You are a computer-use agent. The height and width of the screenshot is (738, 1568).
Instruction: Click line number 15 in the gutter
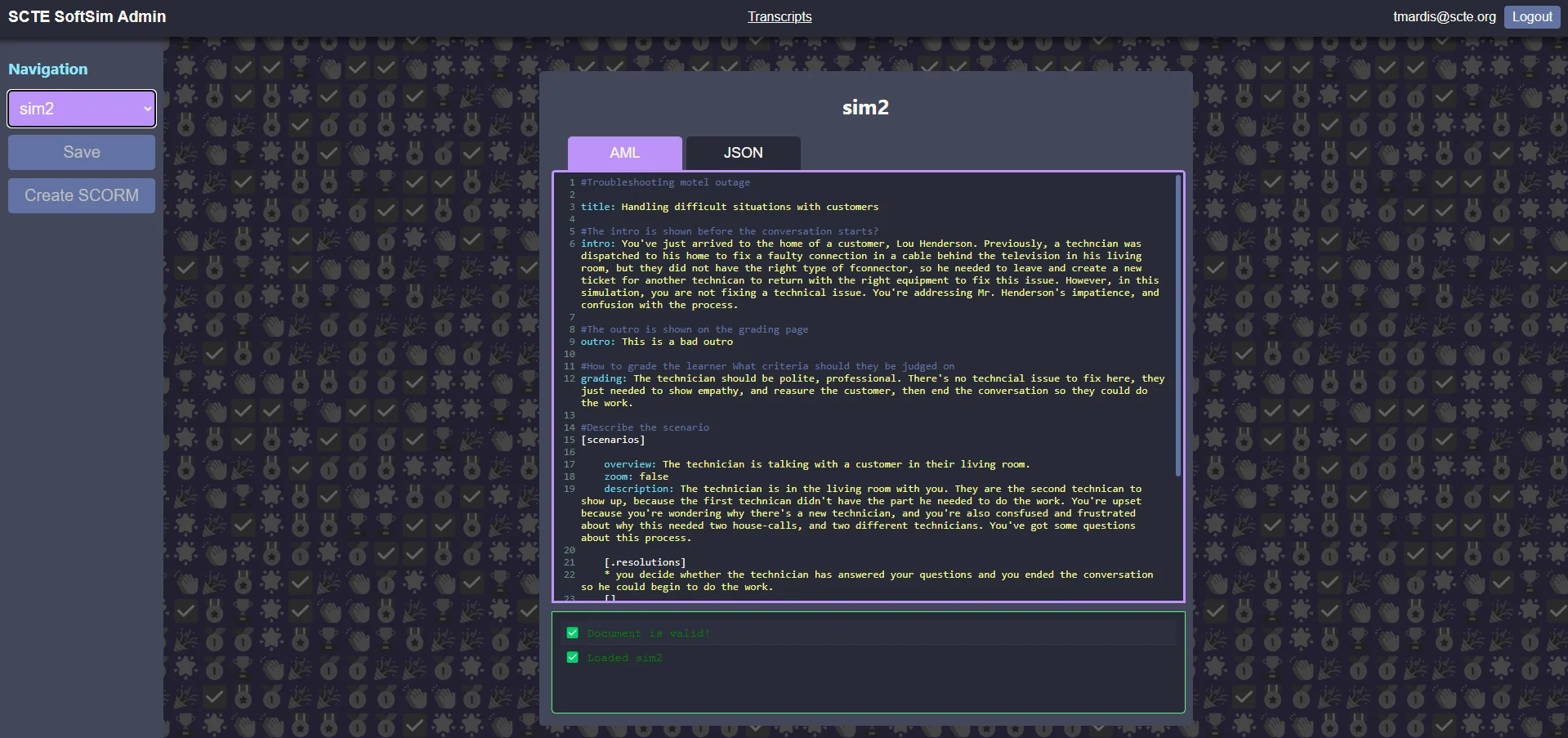570,440
